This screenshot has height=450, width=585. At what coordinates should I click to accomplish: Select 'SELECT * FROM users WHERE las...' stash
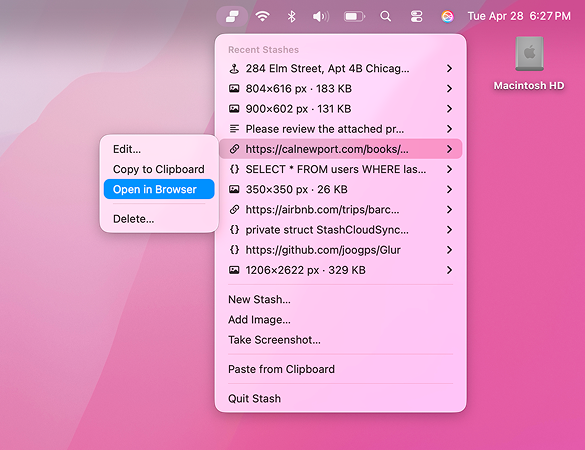(x=341, y=169)
